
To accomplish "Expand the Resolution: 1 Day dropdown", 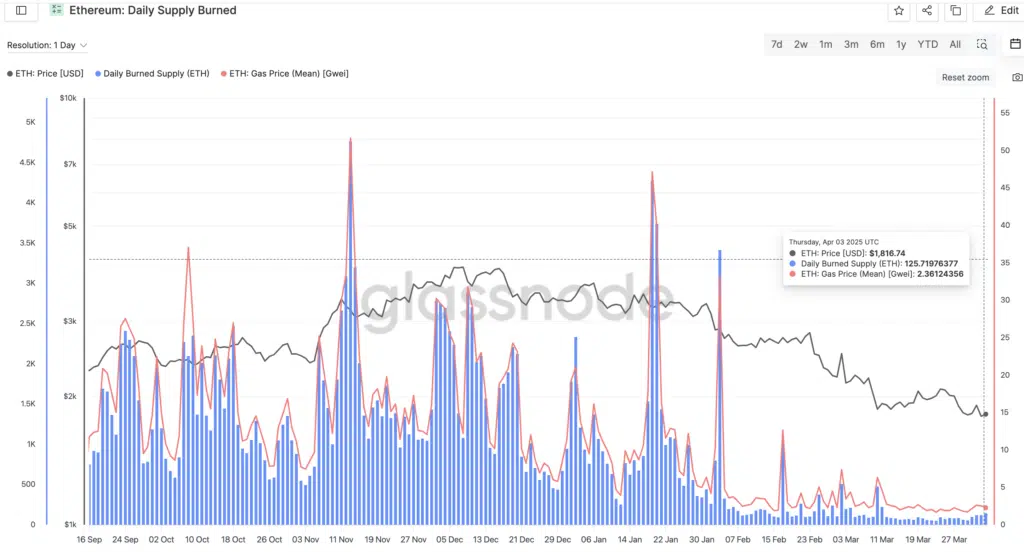I will (x=47, y=45).
